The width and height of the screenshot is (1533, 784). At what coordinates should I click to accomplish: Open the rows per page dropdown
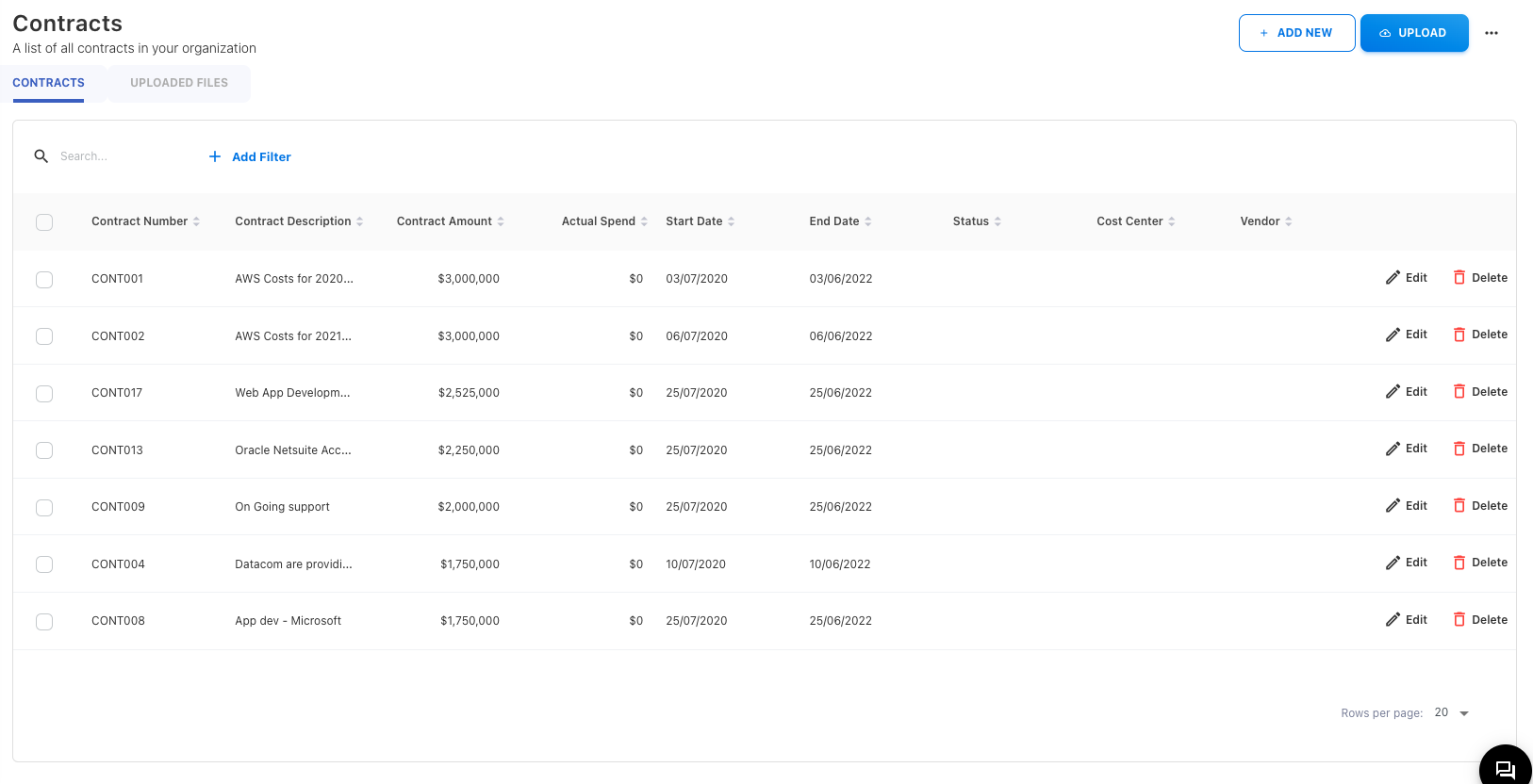[x=1452, y=713]
